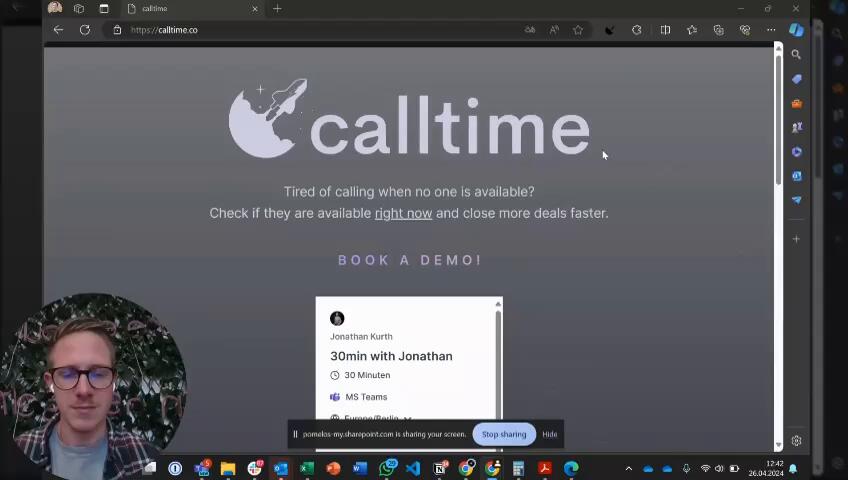Image resolution: width=848 pixels, height=480 pixels.
Task: Open the sidebar Tools briefcase icon
Action: coord(797,103)
